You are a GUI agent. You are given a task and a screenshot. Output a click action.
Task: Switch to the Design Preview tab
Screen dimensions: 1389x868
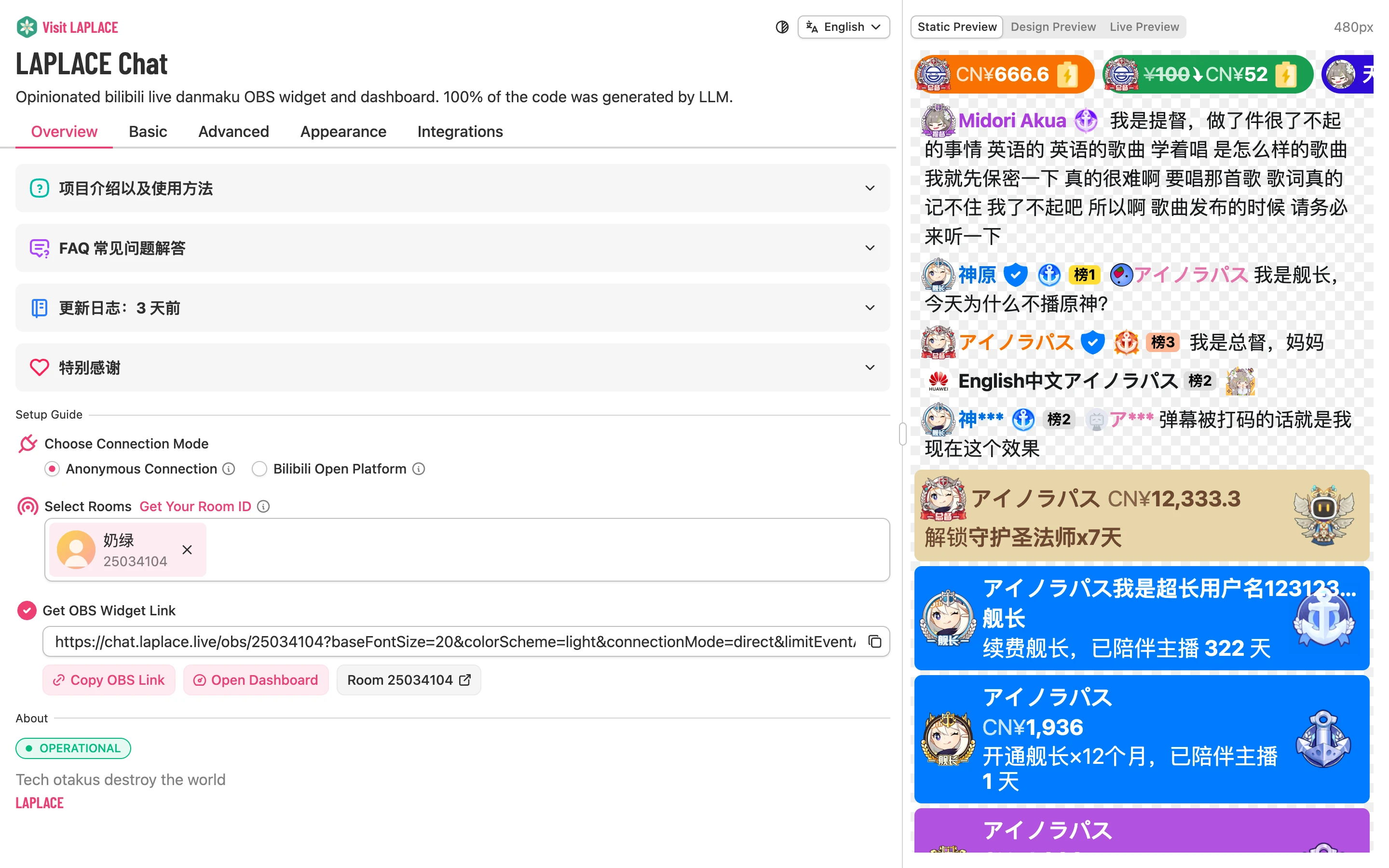[x=1053, y=27]
